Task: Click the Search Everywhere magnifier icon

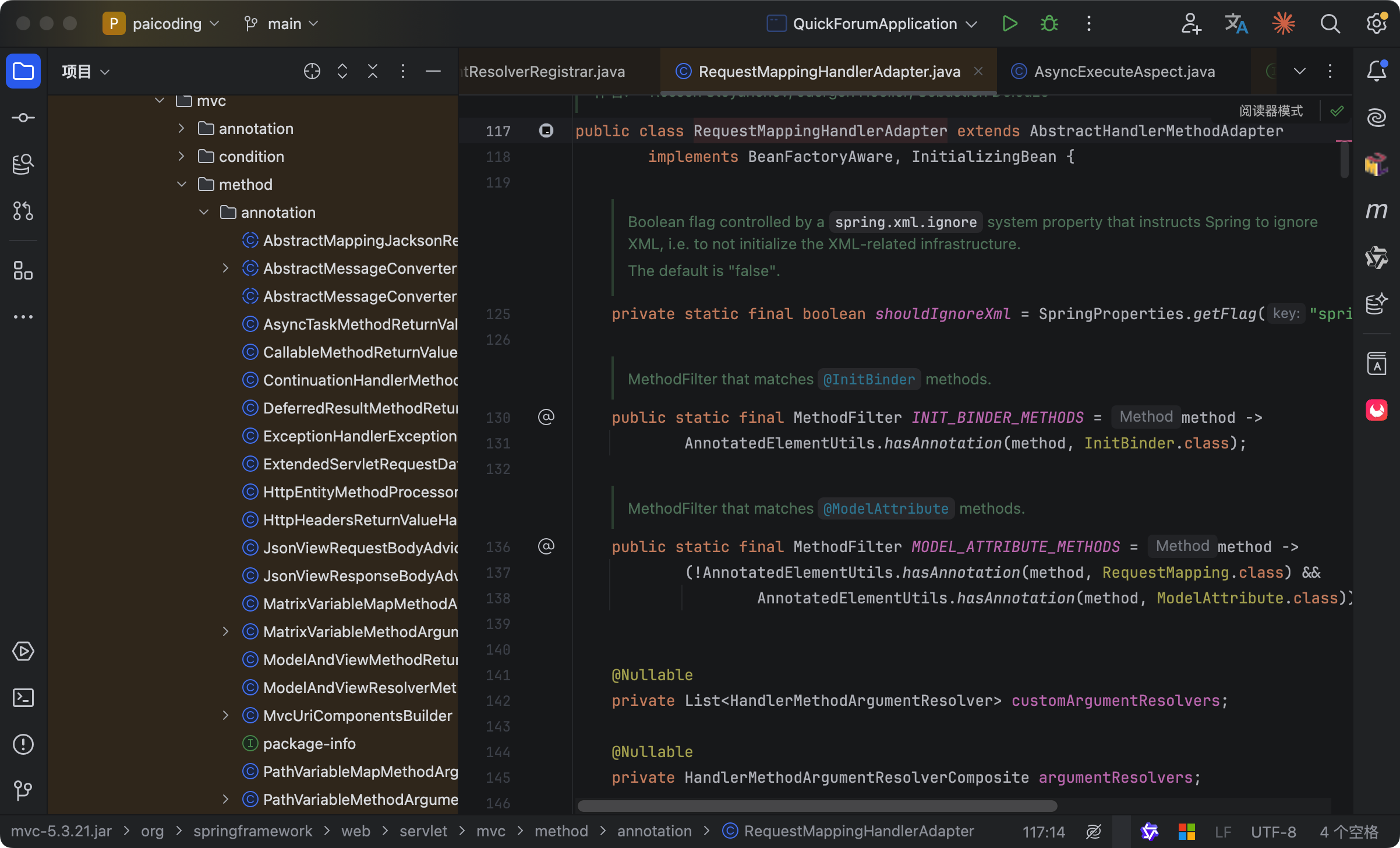Action: point(1330,24)
